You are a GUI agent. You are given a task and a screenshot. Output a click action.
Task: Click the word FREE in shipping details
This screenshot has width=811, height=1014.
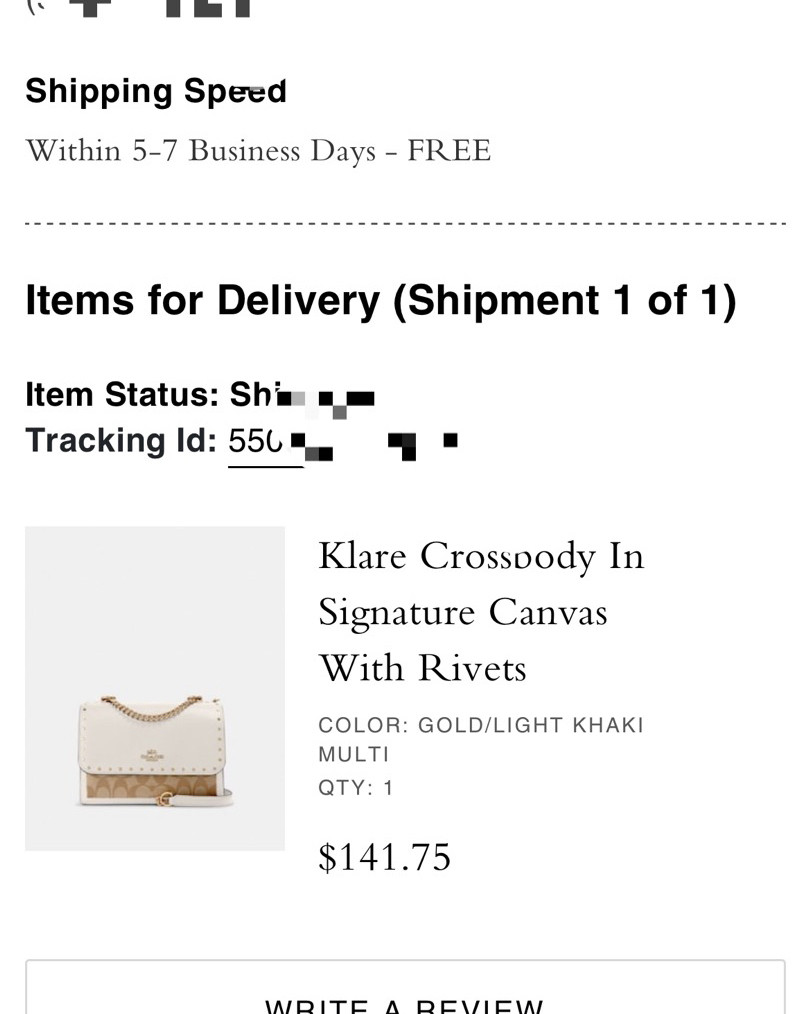tap(449, 151)
